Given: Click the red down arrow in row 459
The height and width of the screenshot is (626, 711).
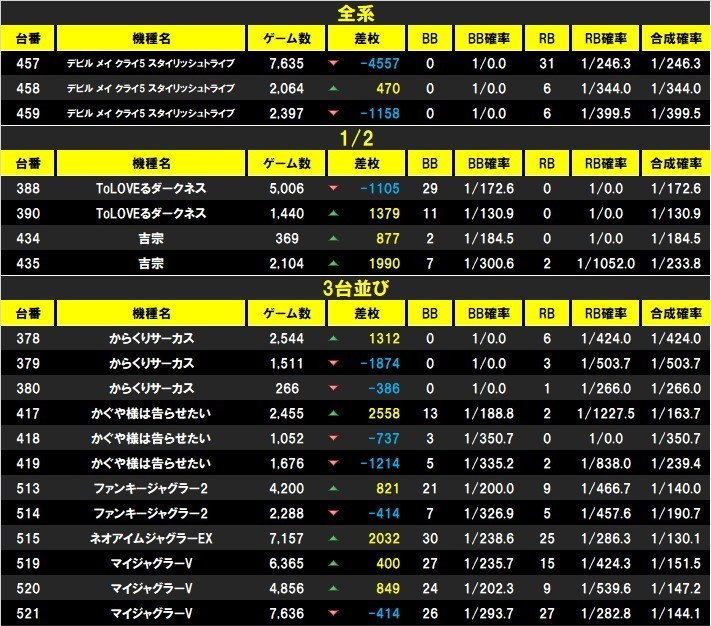Looking at the screenshot, I should tap(334, 113).
